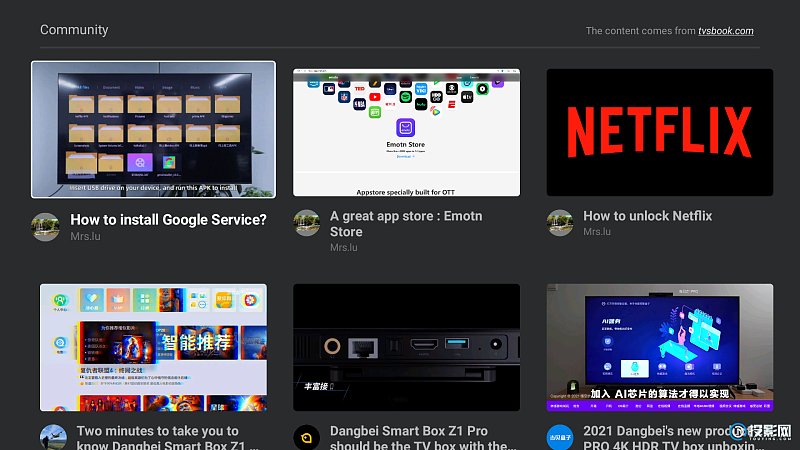Click Mrs.lu author name under Google Service post
This screenshot has width=800, height=450.
pos(85,236)
